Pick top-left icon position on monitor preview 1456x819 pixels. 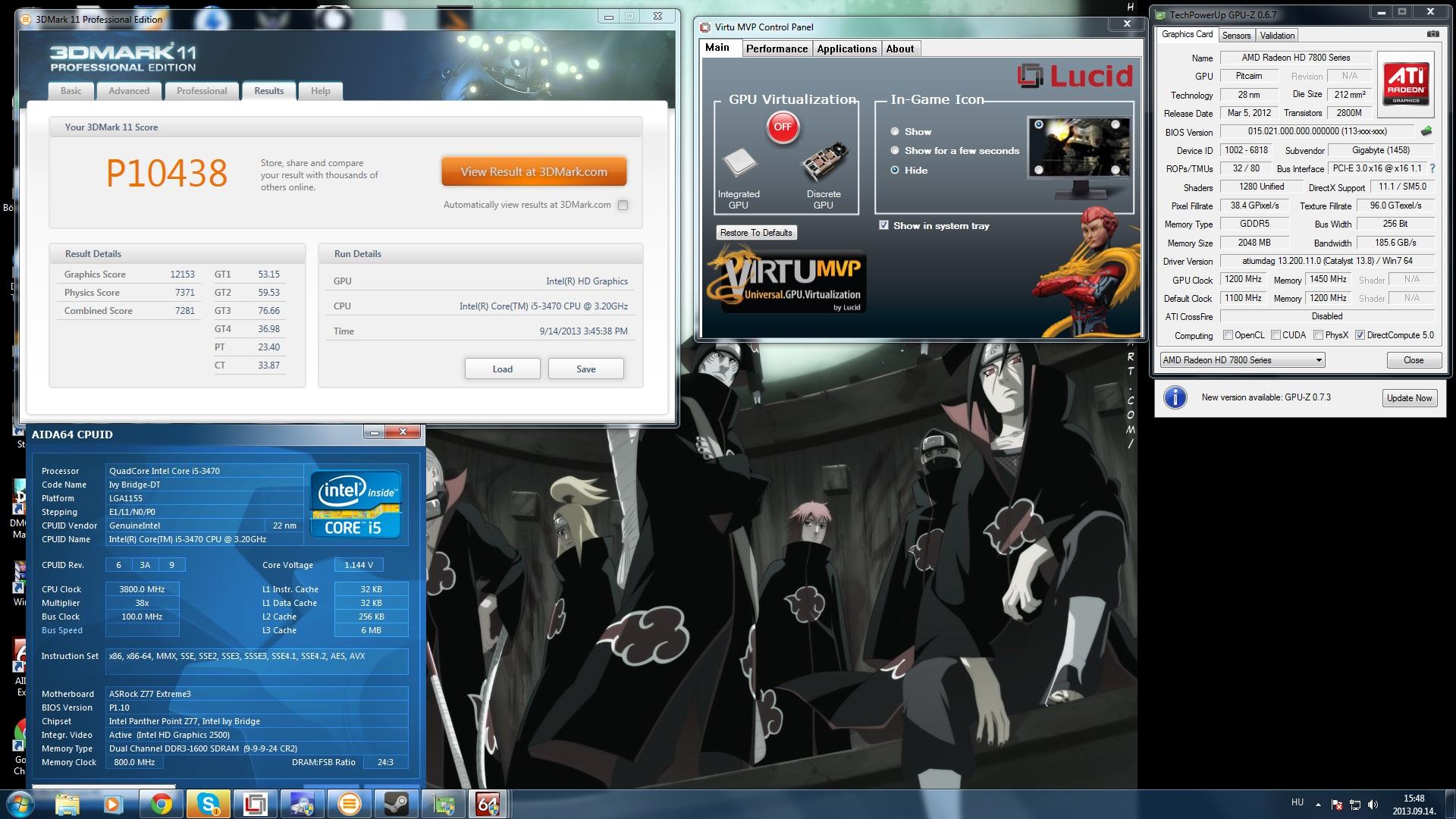1038,124
